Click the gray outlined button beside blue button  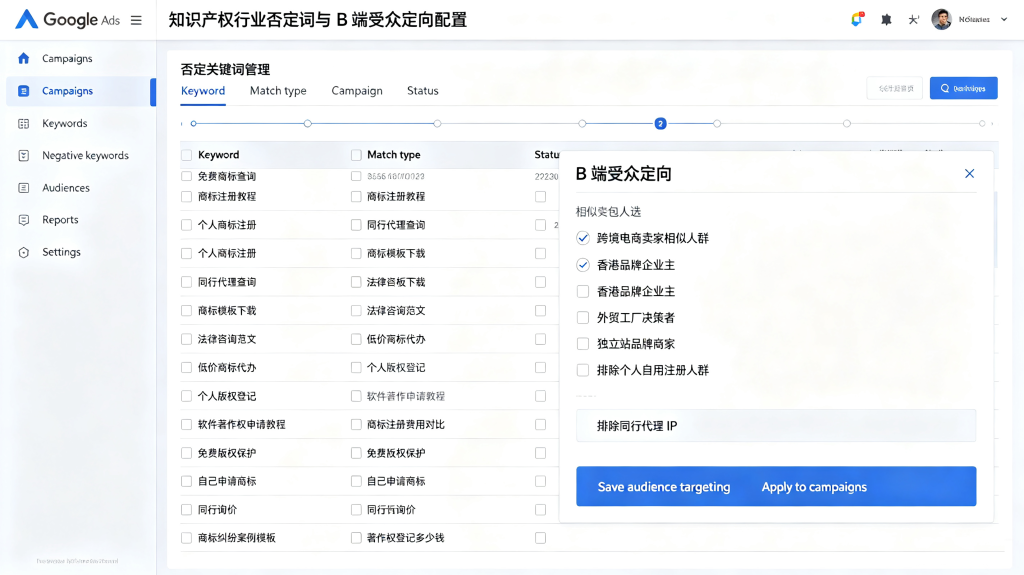coord(895,88)
